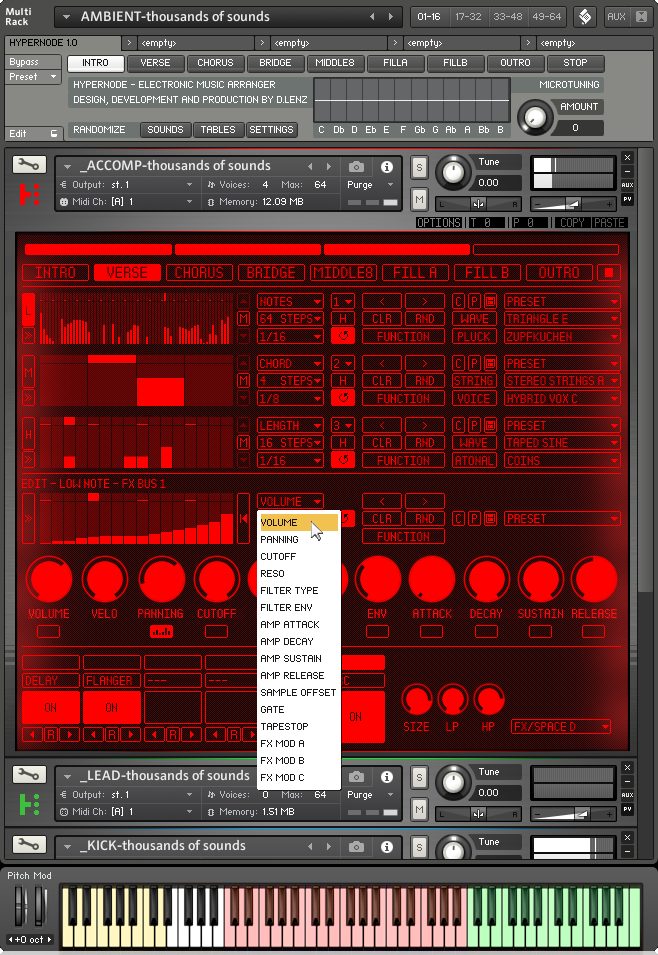This screenshot has width=658, height=955.
Task: Choose PANNING from the open dropdown list
Action: (298, 540)
